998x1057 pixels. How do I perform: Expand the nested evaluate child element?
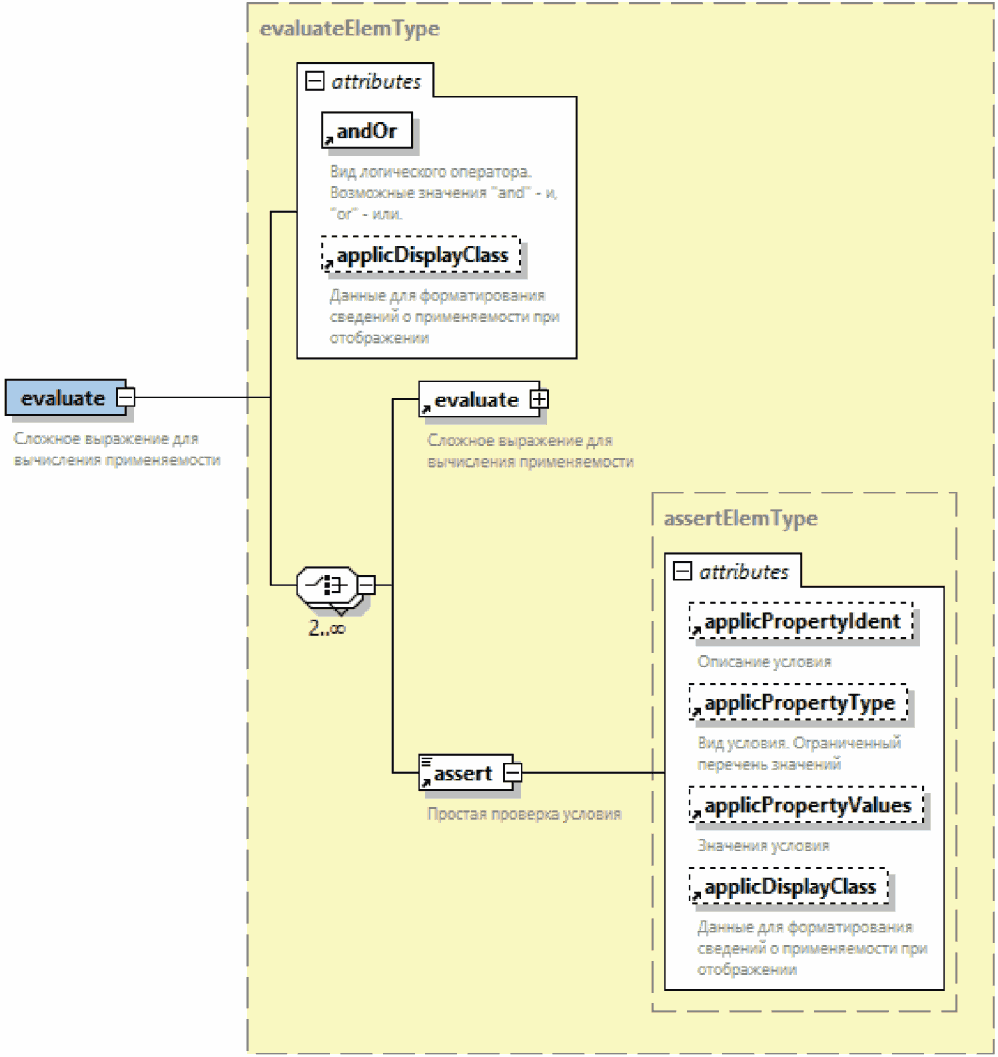coord(539,400)
